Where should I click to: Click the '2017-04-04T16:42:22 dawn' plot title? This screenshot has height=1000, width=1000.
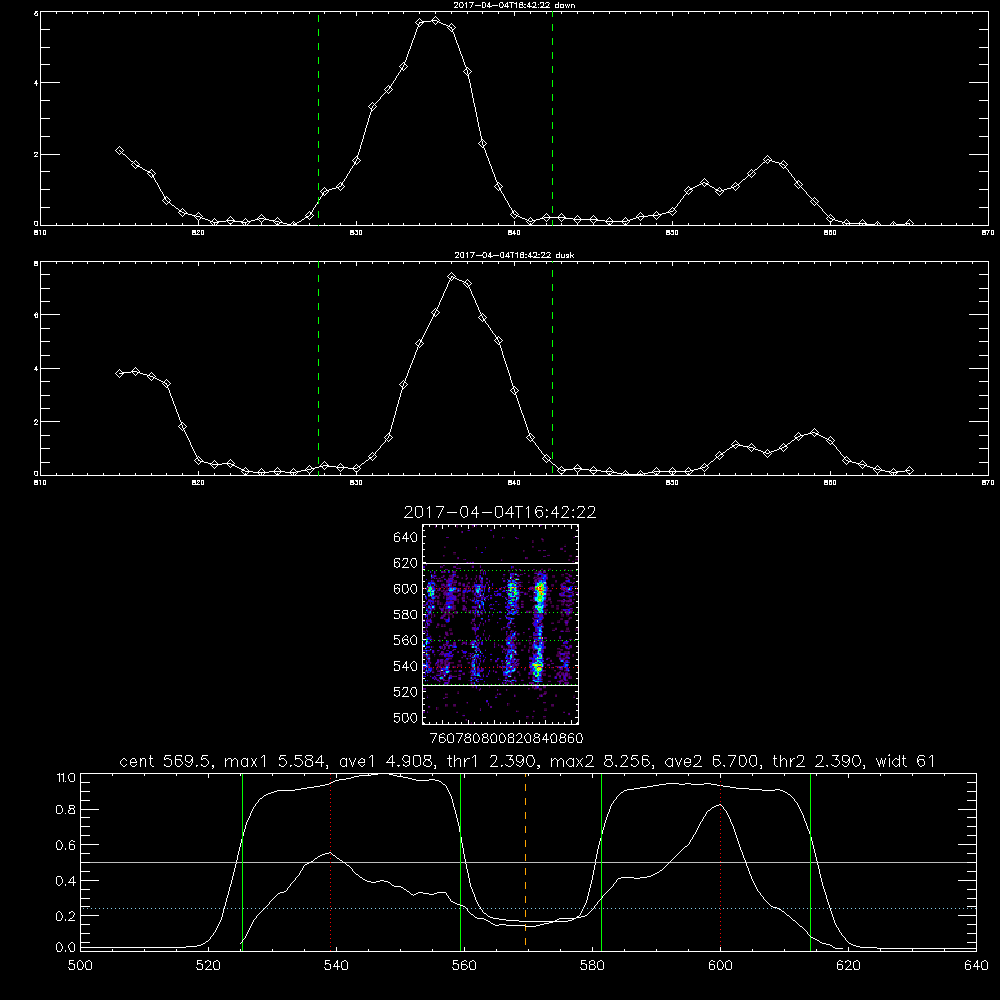pos(514,5)
